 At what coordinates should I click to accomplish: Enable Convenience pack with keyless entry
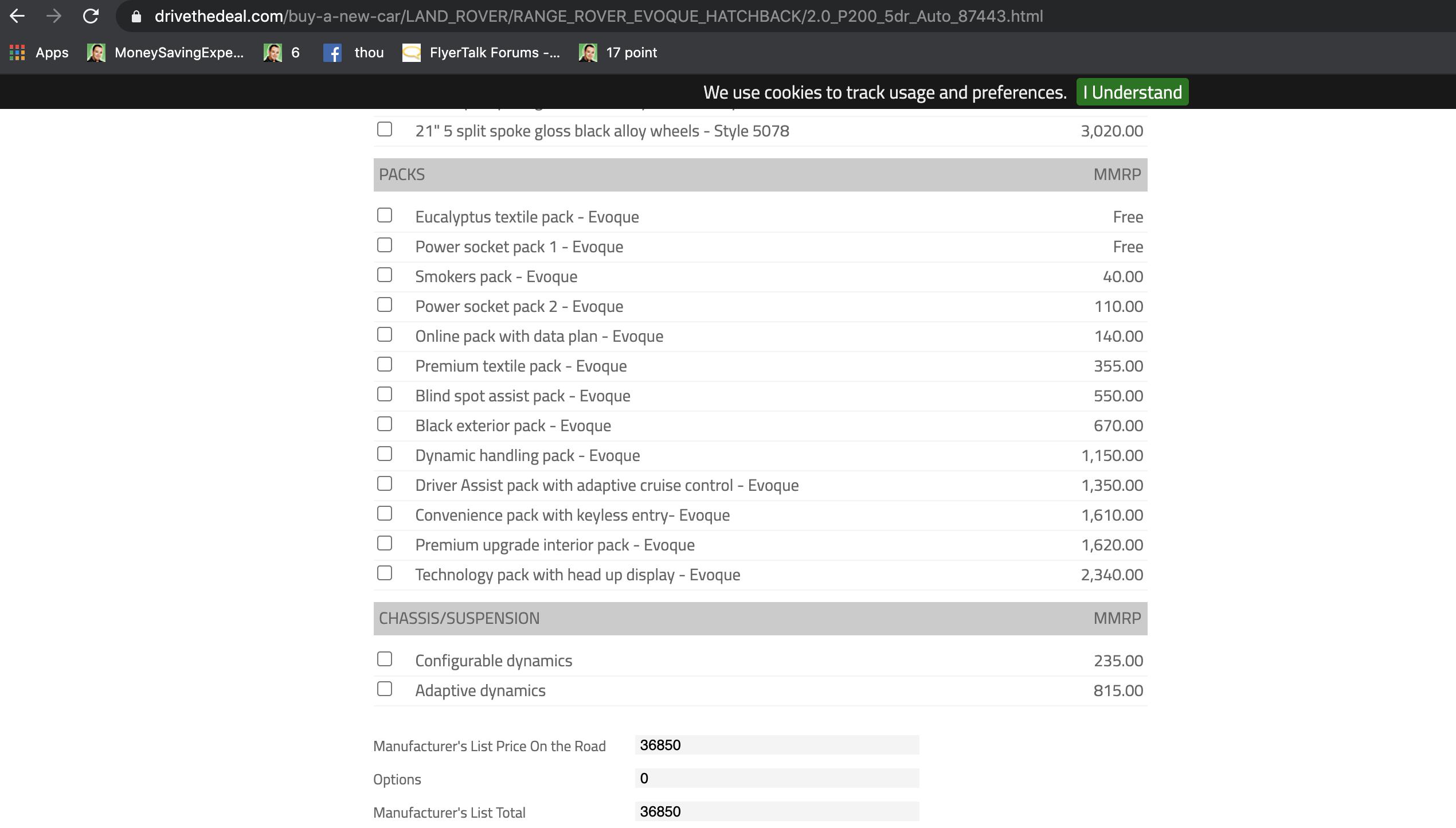click(x=385, y=513)
